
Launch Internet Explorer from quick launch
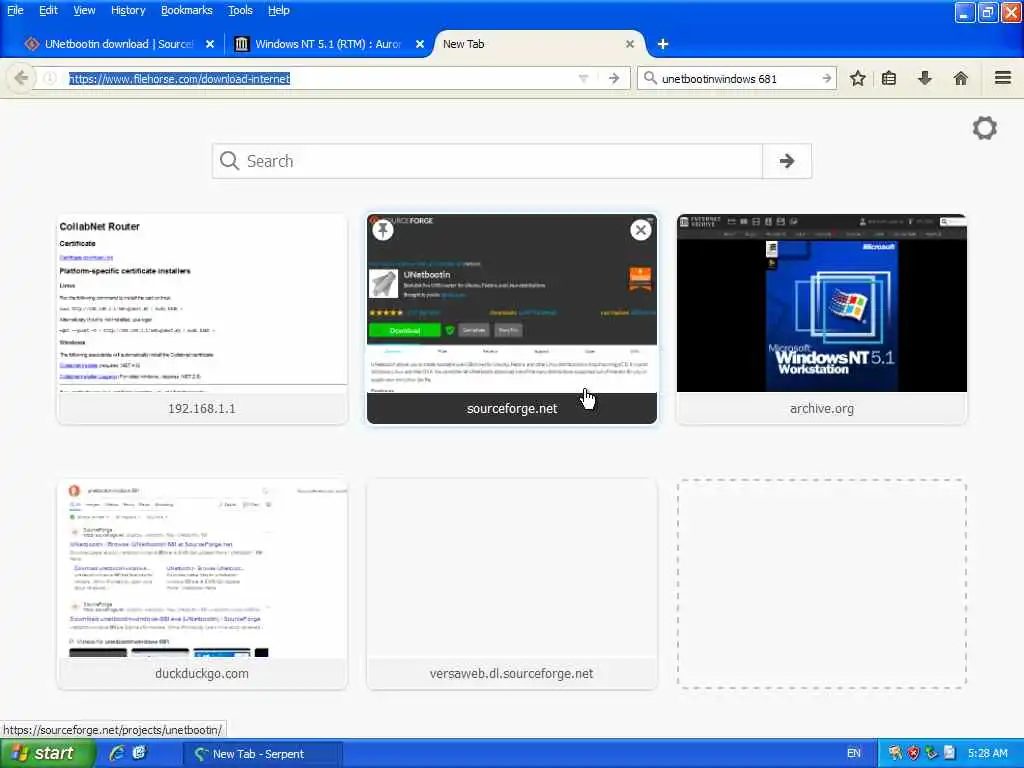pos(117,753)
